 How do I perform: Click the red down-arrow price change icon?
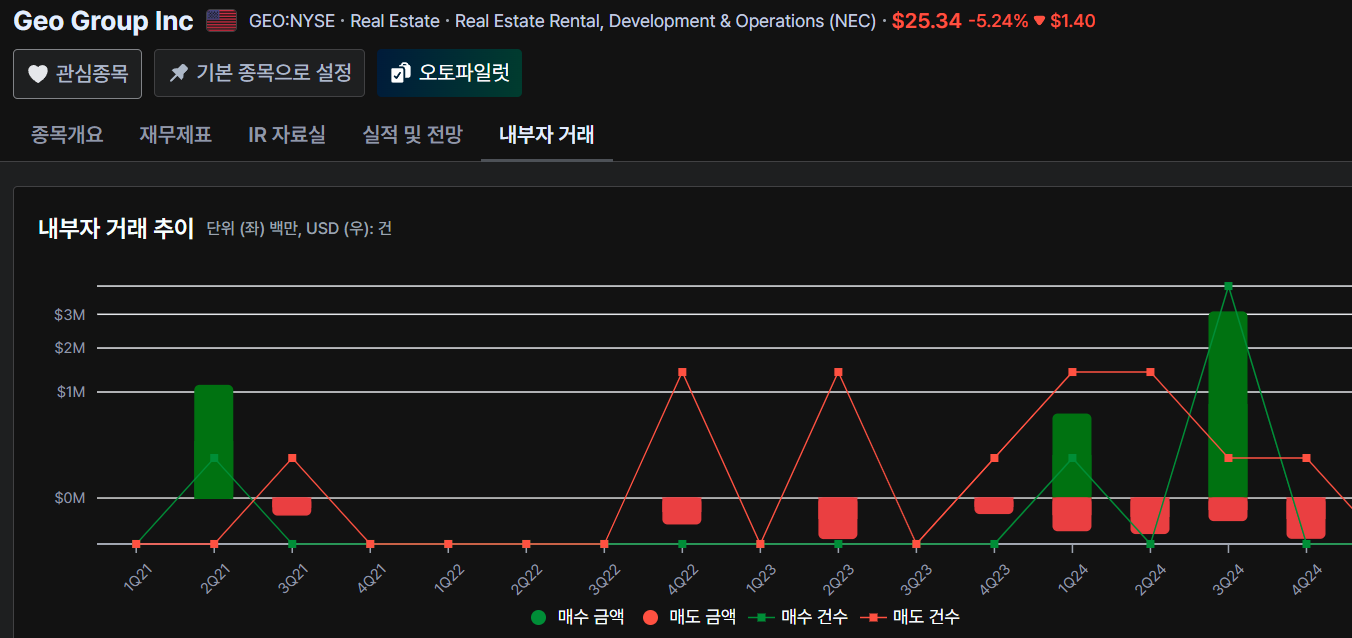coord(1039,20)
